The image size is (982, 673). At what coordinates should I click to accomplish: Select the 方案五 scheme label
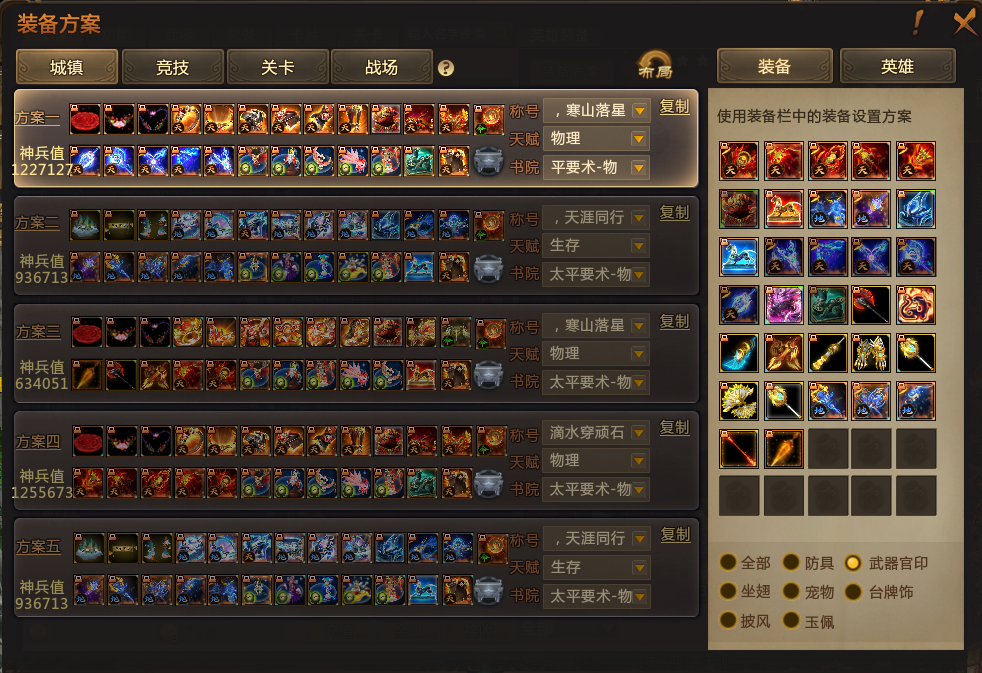(x=38, y=547)
